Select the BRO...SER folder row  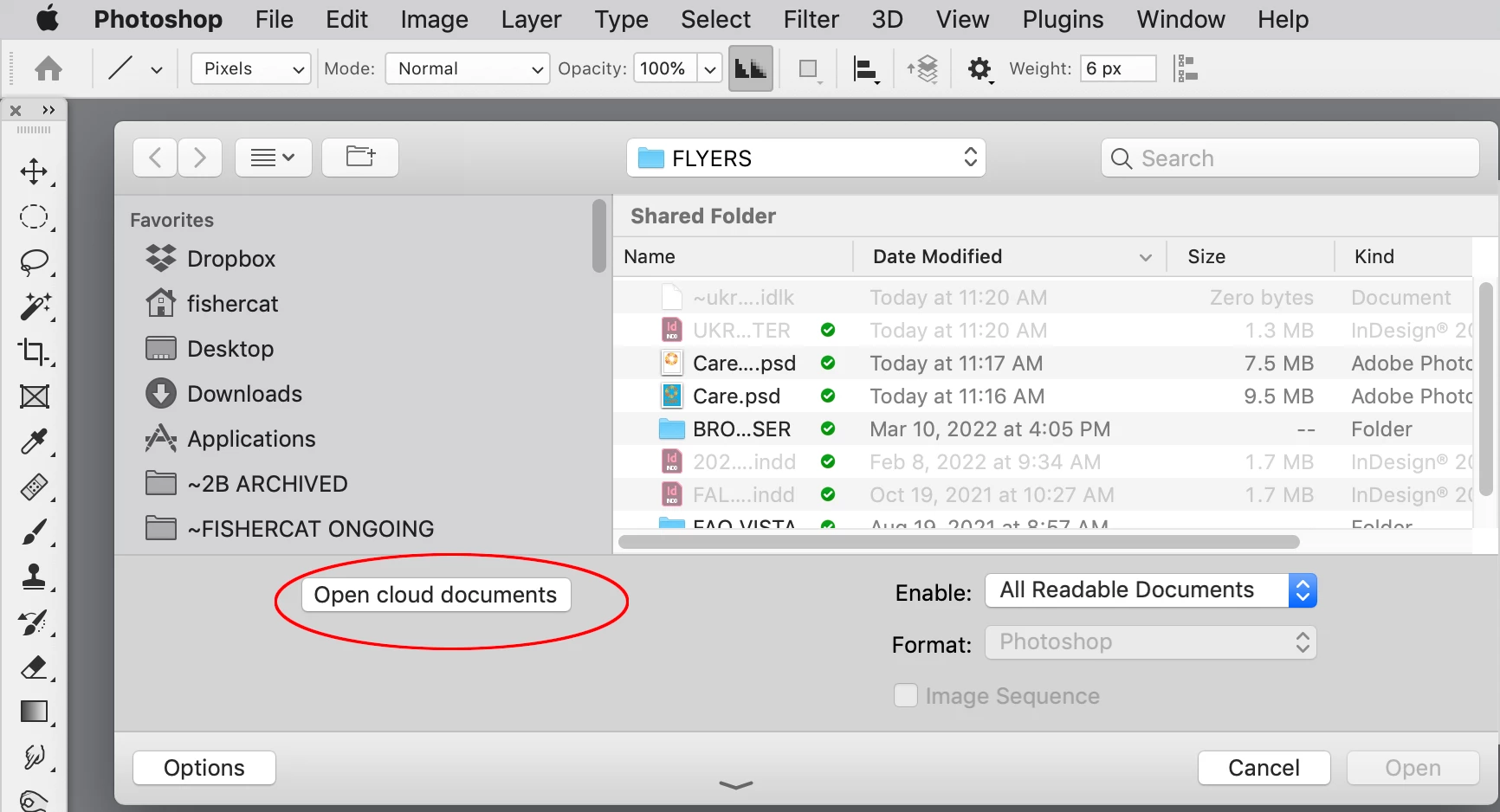coord(1043,429)
